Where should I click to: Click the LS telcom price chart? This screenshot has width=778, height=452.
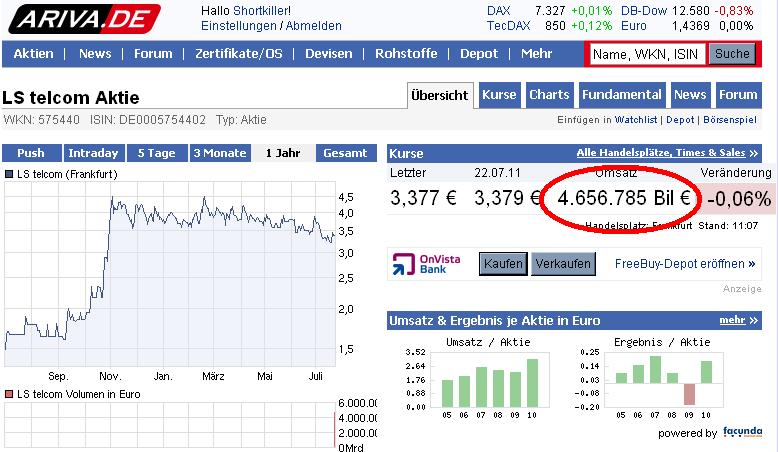pos(170,274)
